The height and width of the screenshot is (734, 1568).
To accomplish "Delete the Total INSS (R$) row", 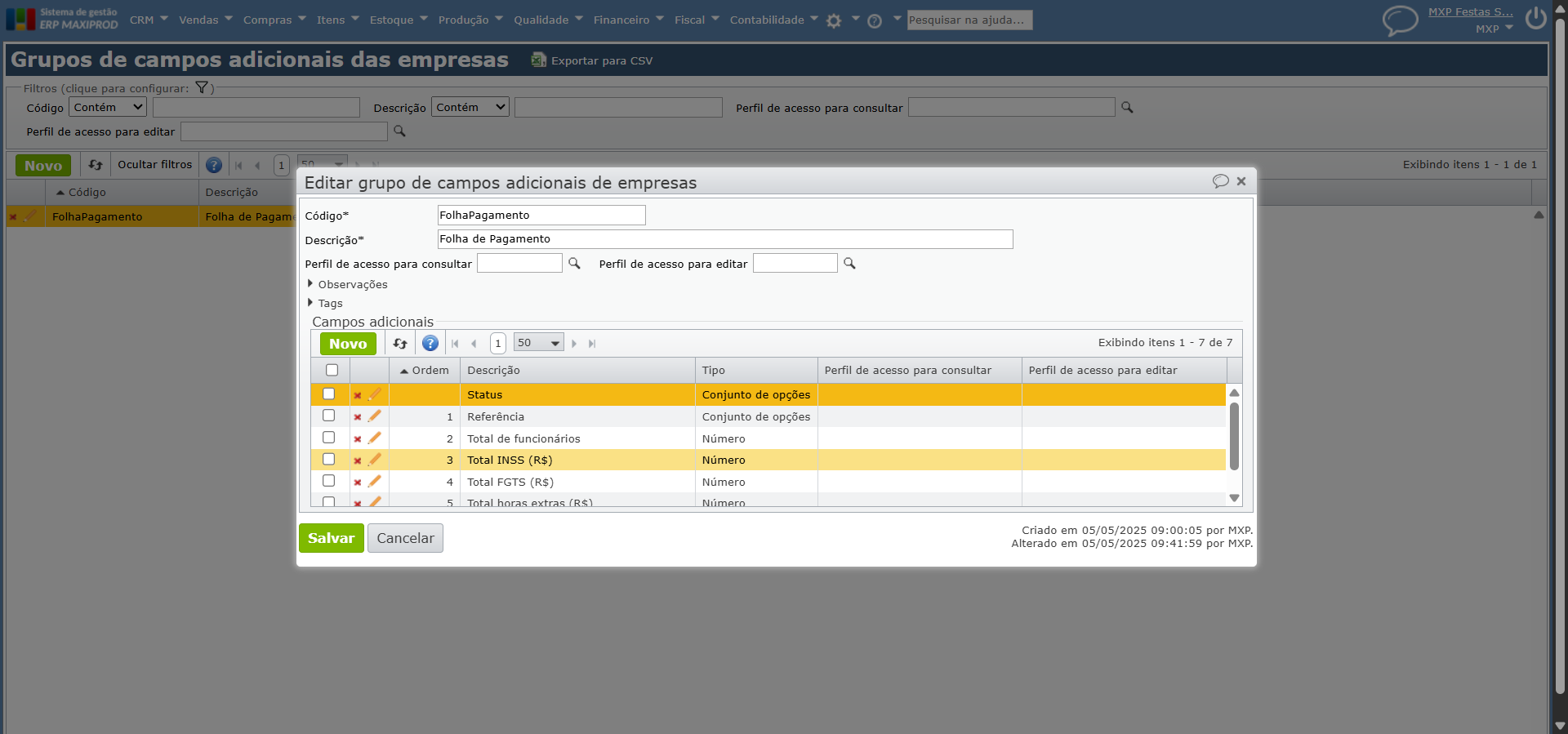I will coord(358,460).
